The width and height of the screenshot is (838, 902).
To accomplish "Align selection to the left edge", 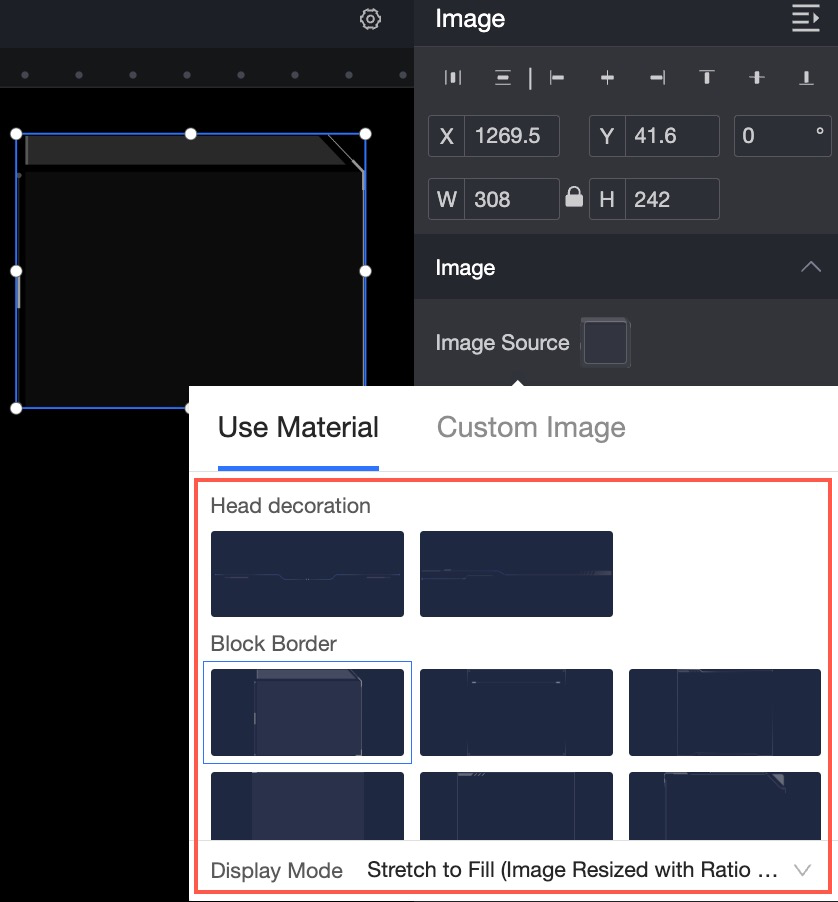I will 557,77.
